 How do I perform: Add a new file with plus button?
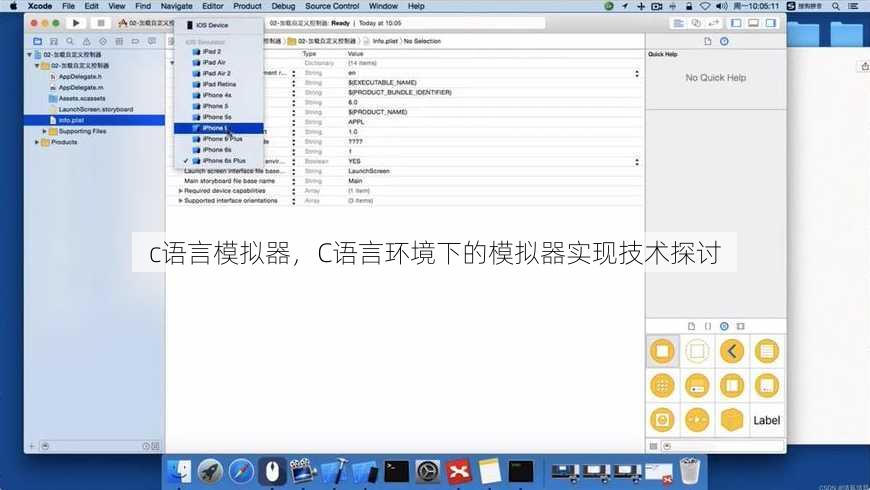tap(32, 446)
